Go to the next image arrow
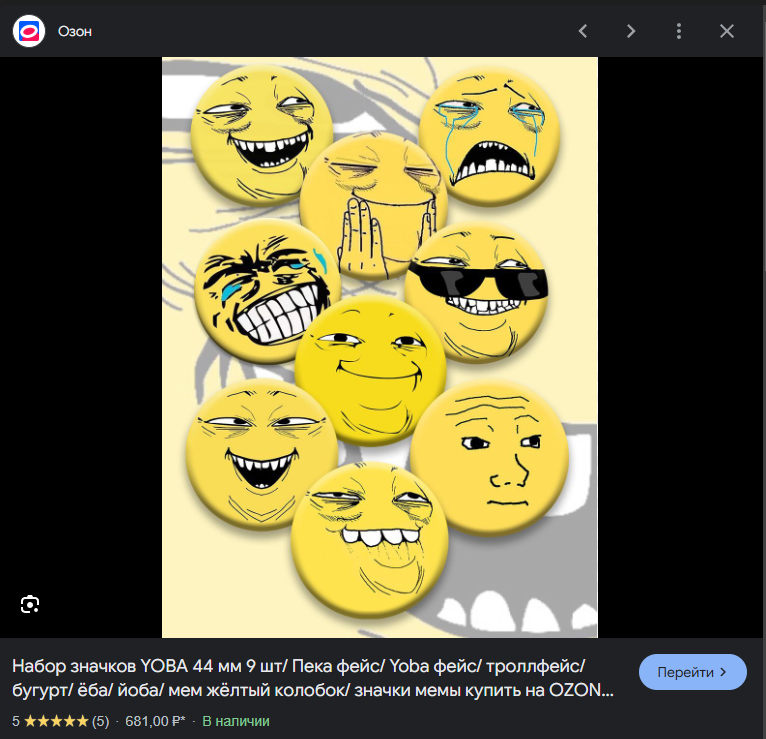The height and width of the screenshot is (739, 766). pyautogui.click(x=631, y=31)
